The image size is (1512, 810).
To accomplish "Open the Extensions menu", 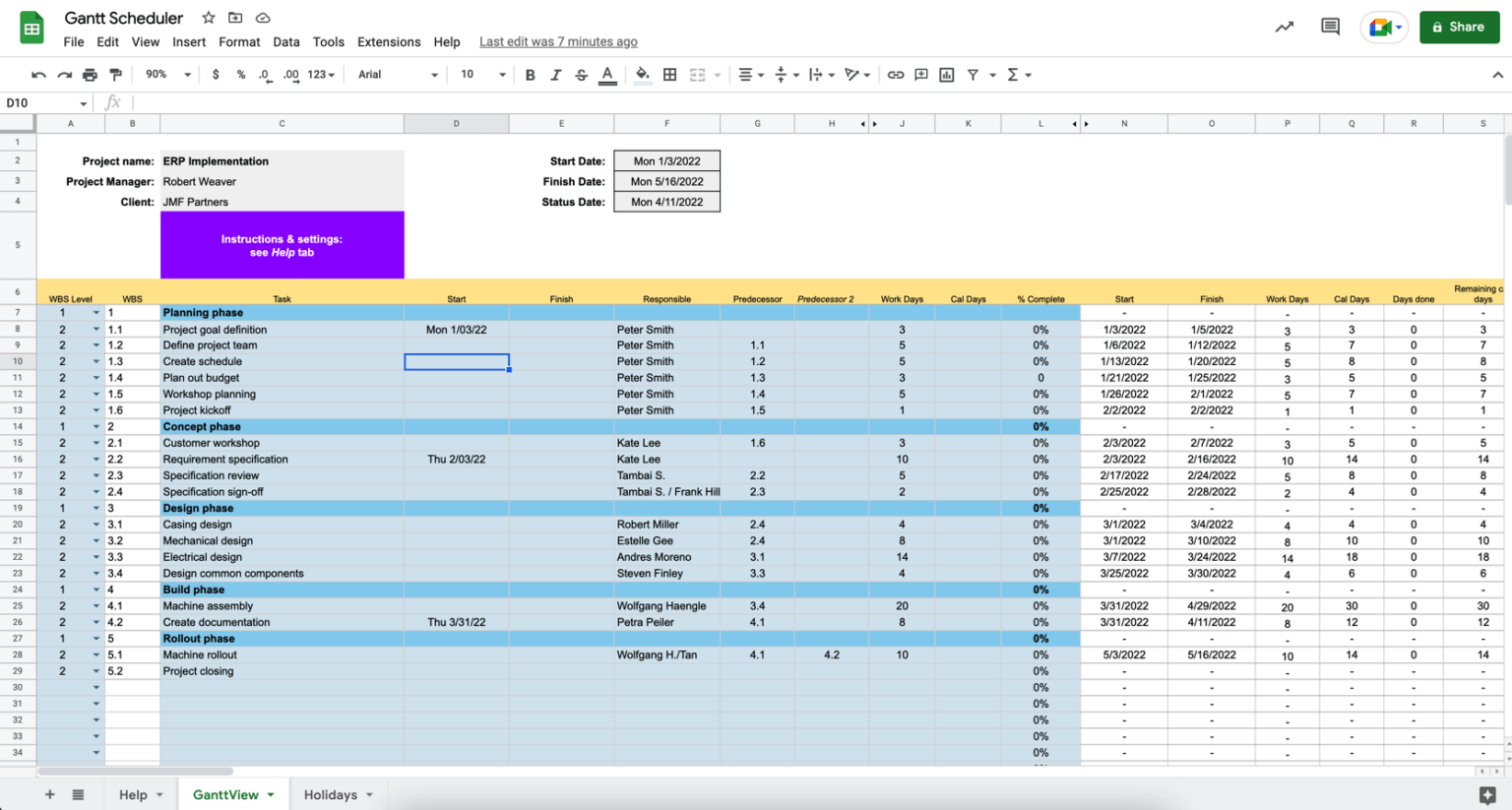I will pos(388,42).
